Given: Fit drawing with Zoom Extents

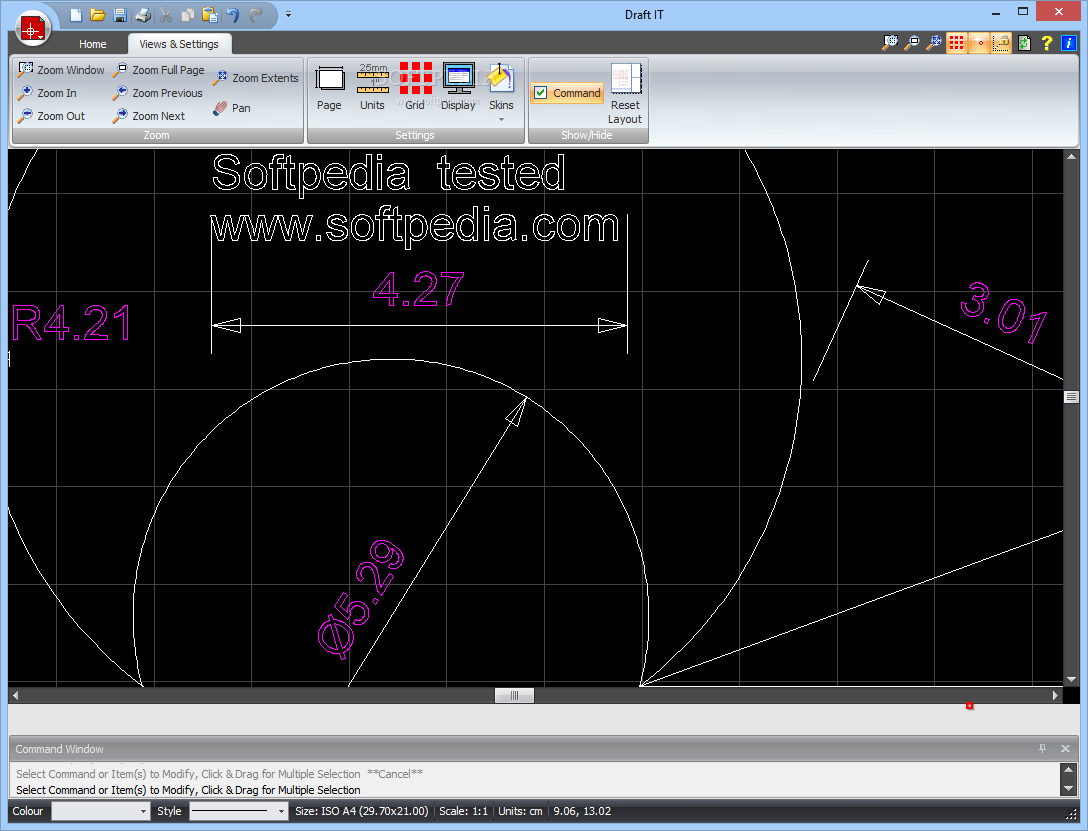Looking at the screenshot, I should tap(256, 78).
